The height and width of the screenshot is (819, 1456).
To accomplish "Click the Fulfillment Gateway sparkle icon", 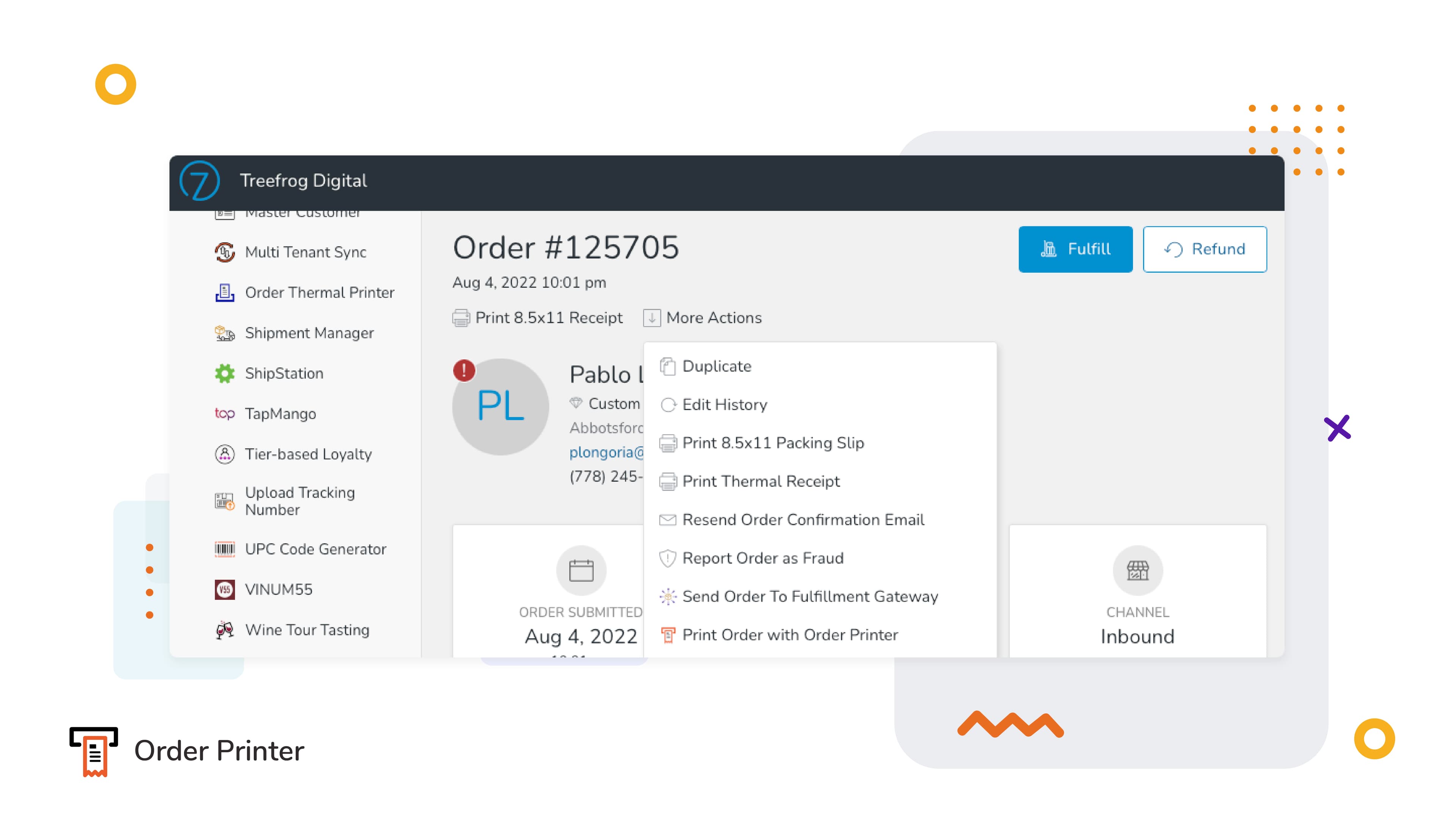I will point(667,597).
